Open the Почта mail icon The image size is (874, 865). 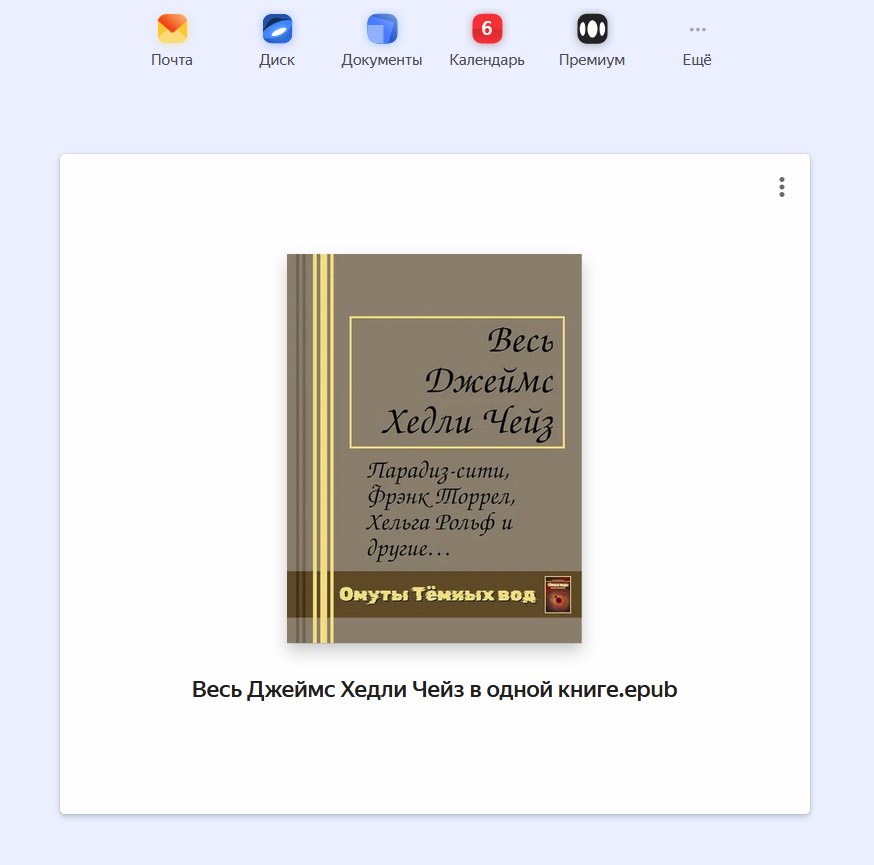pos(172,29)
